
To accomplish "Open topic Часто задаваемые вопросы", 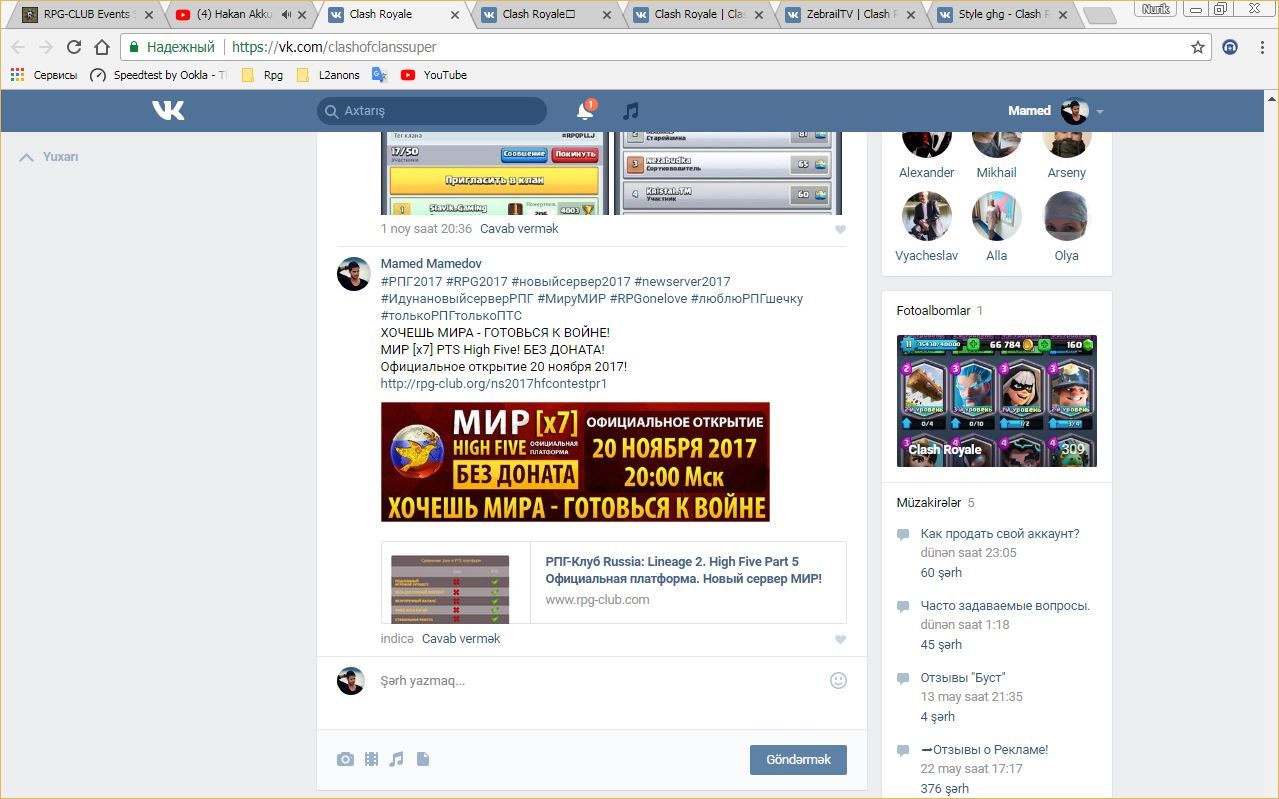I will coord(1005,606).
